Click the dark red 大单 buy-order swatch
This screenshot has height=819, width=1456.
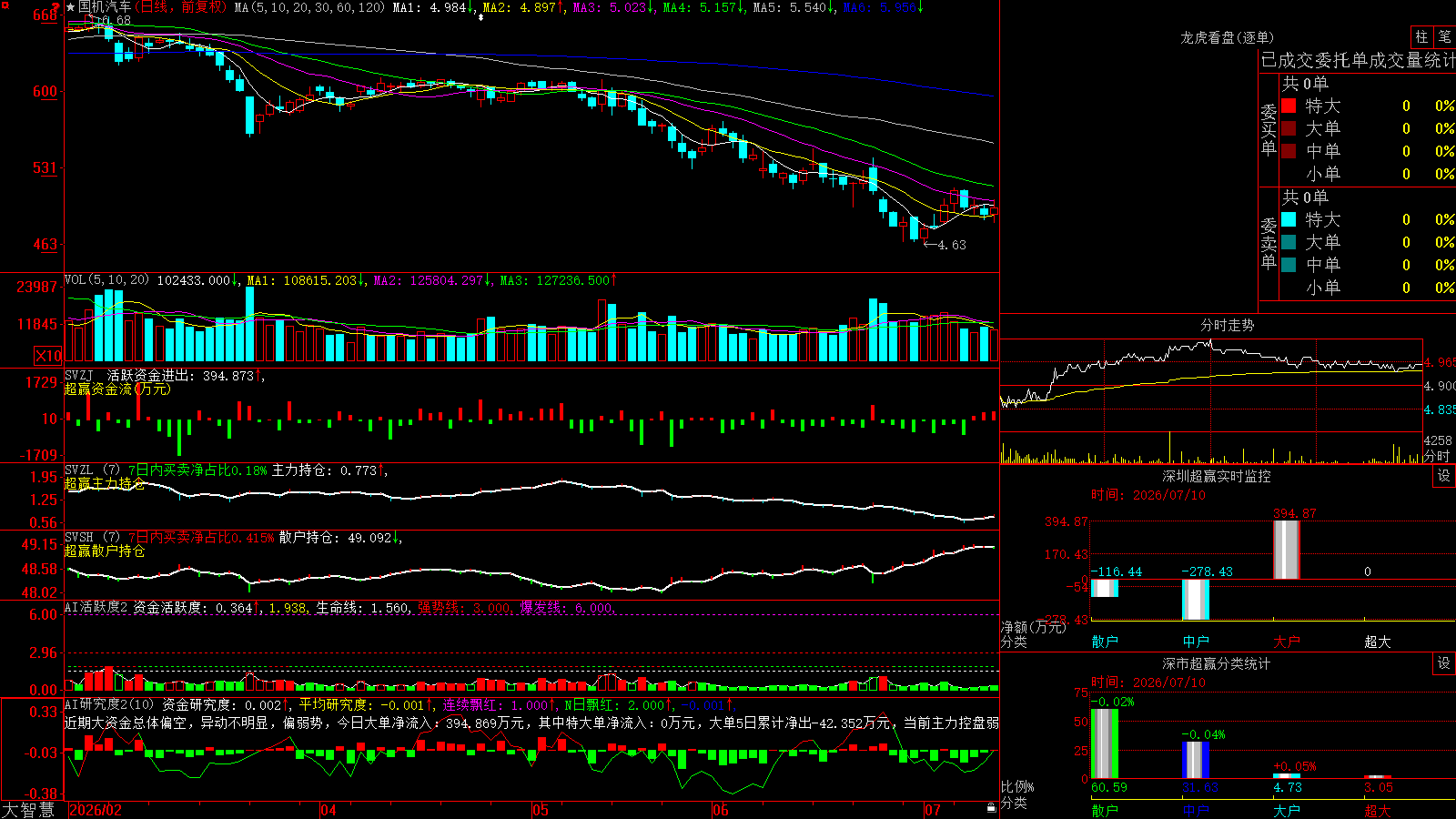pos(1289,128)
